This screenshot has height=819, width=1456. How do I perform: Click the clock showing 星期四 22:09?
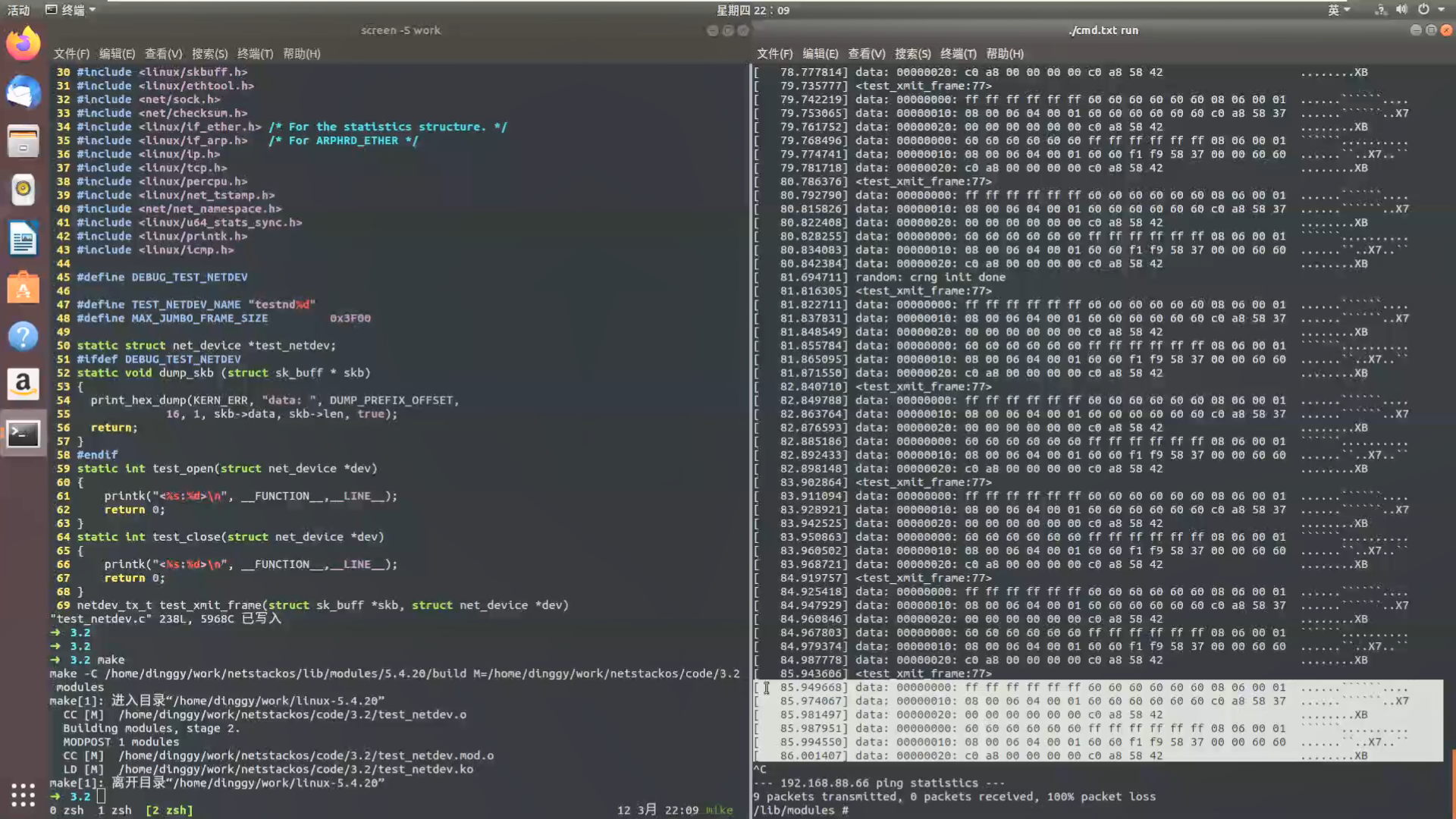click(752, 10)
